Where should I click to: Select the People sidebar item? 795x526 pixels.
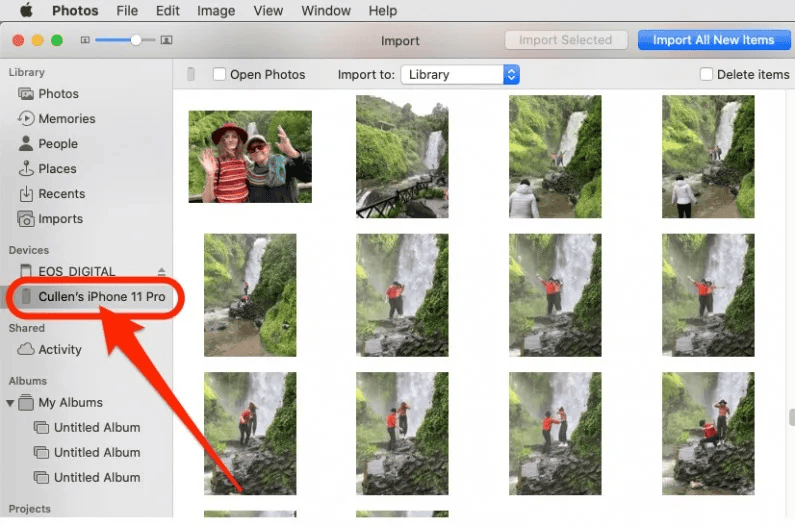click(57, 144)
